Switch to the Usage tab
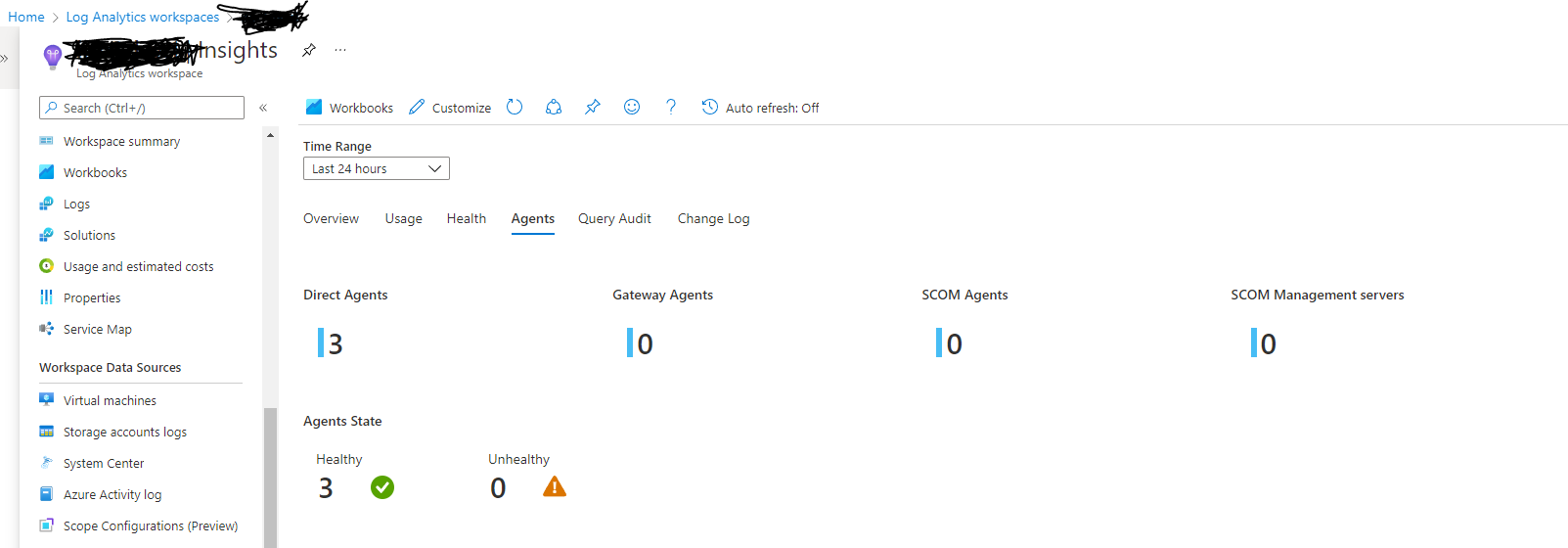This screenshot has width=1568, height=548. click(404, 218)
